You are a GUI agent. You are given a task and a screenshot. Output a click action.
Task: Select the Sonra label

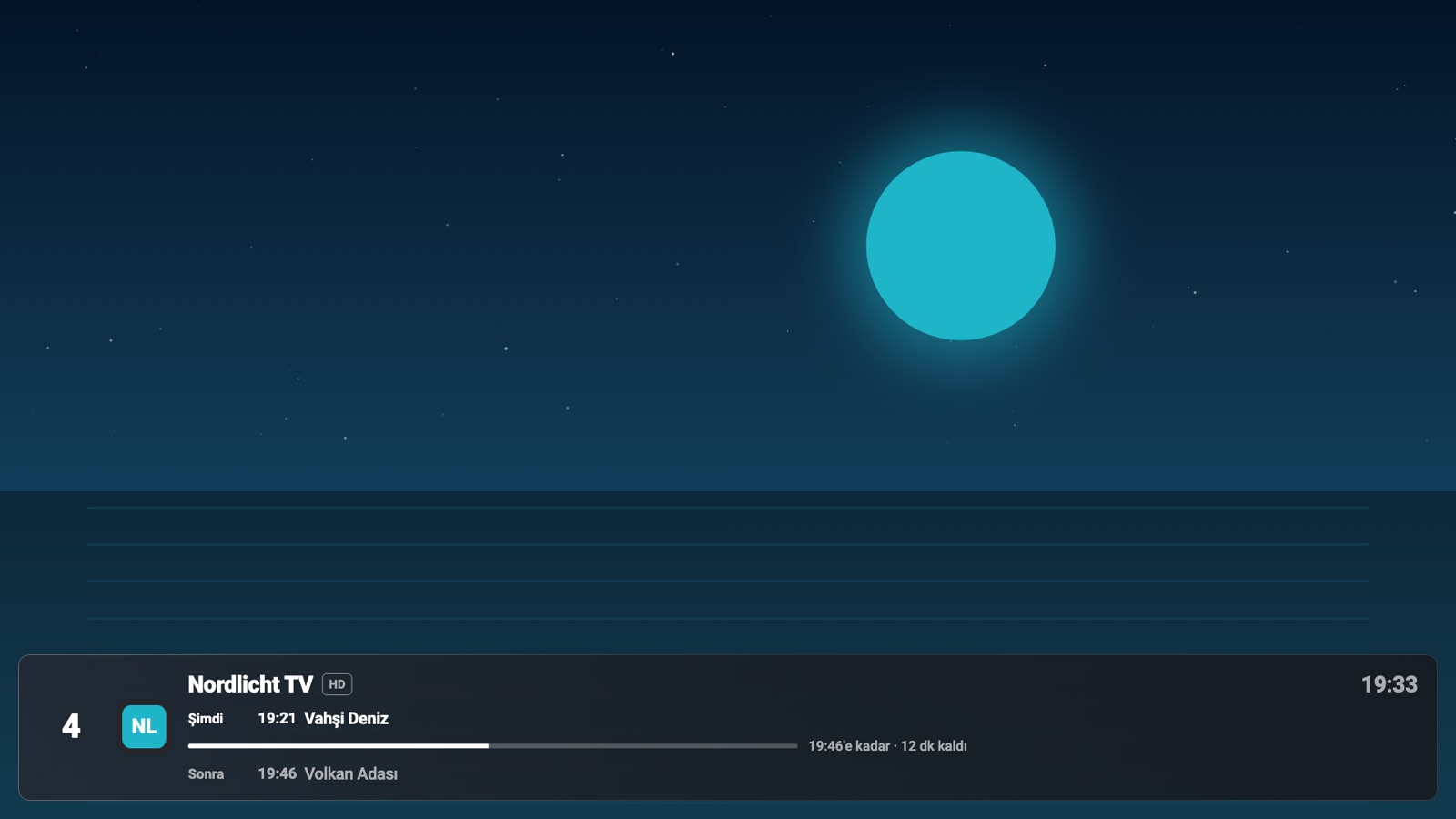pyautogui.click(x=206, y=774)
